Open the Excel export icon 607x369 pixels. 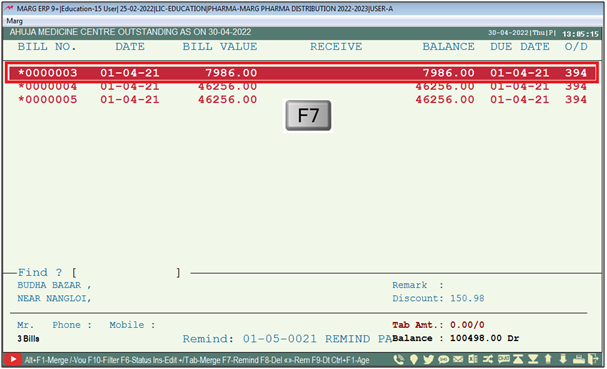[473, 359]
